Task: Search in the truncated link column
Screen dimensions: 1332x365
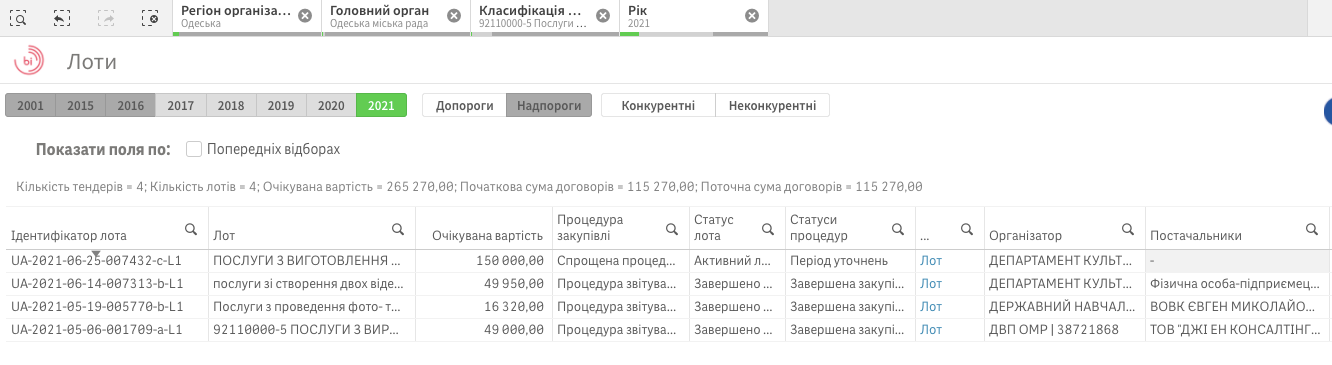Action: click(966, 229)
